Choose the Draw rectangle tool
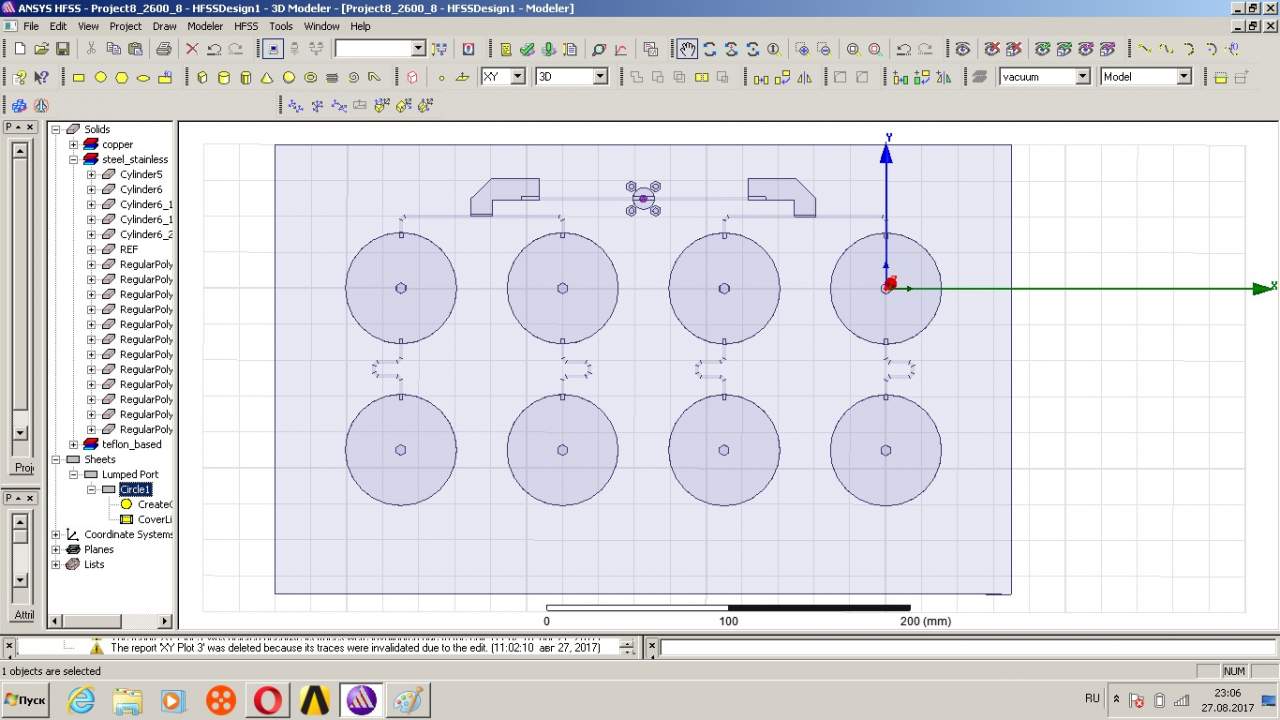This screenshot has height=720, width=1280. 78,77
